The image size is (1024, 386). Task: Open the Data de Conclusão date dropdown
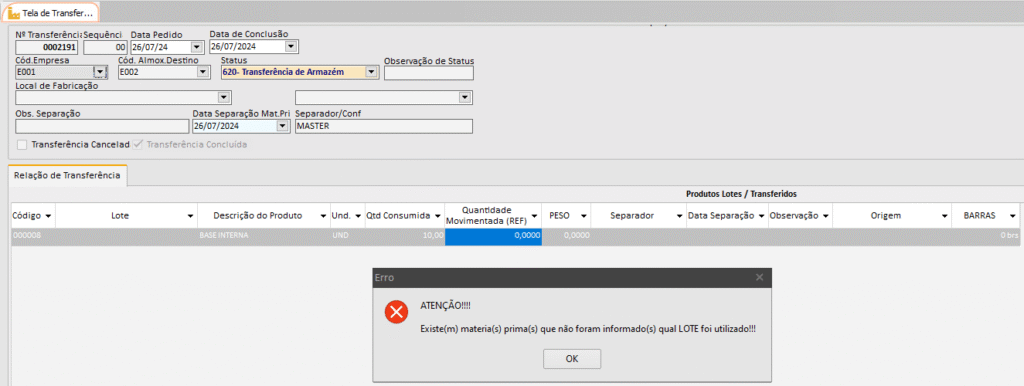click(x=291, y=46)
